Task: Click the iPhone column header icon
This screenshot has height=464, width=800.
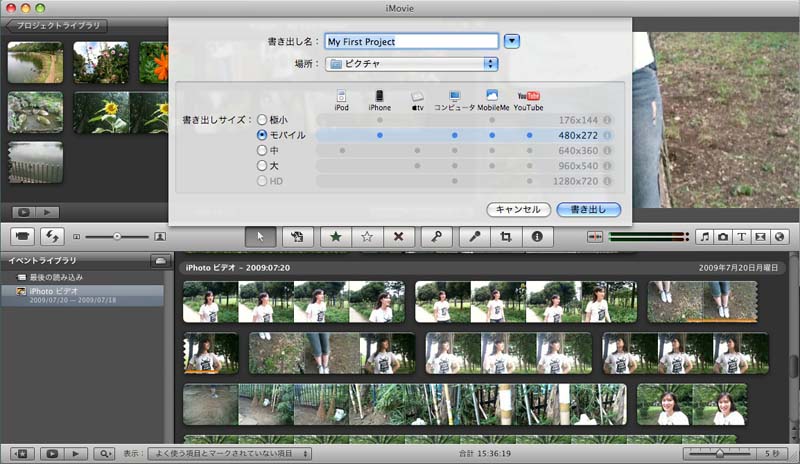Action: [x=380, y=95]
